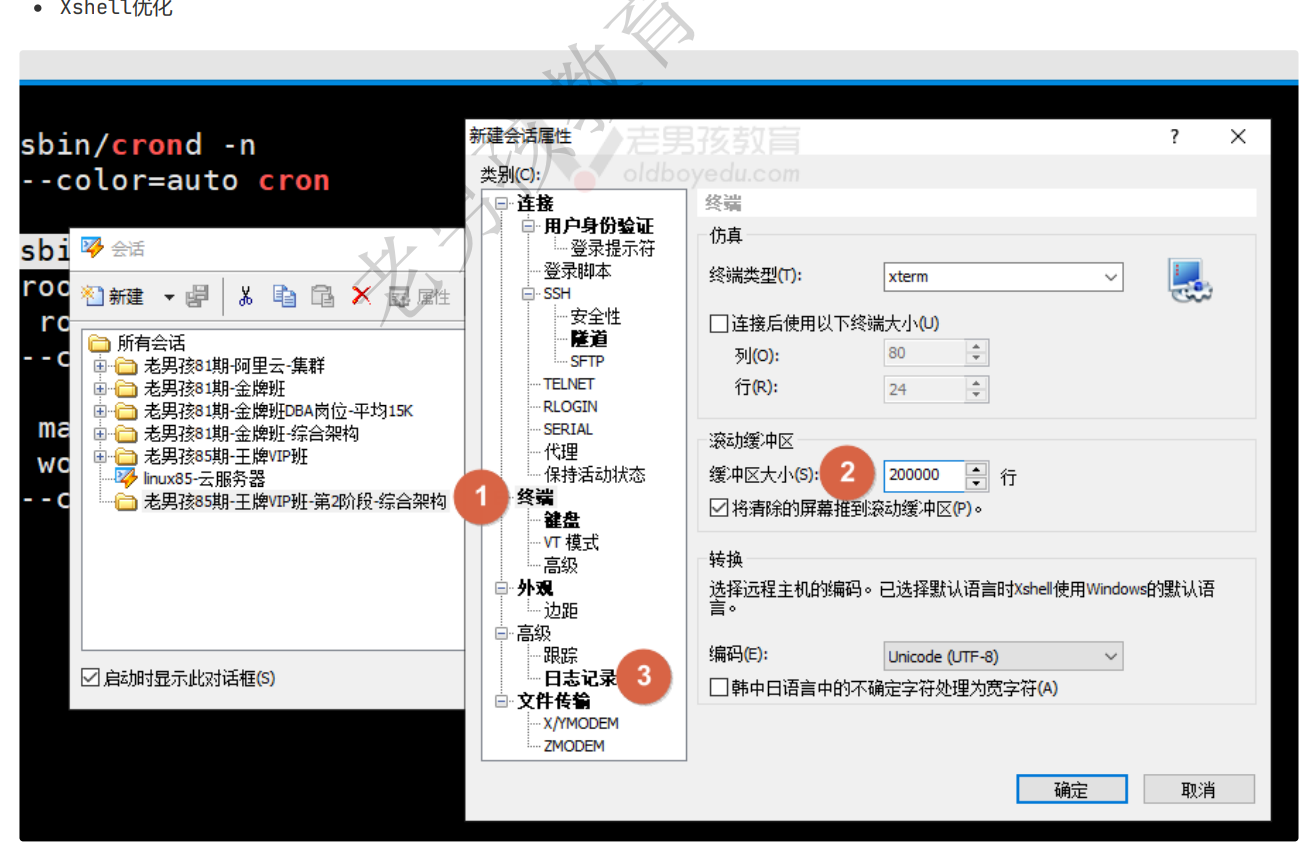Viewport: 1315px width, 853px height.
Task: Click the 列 field showing 80
Action: coord(925,352)
